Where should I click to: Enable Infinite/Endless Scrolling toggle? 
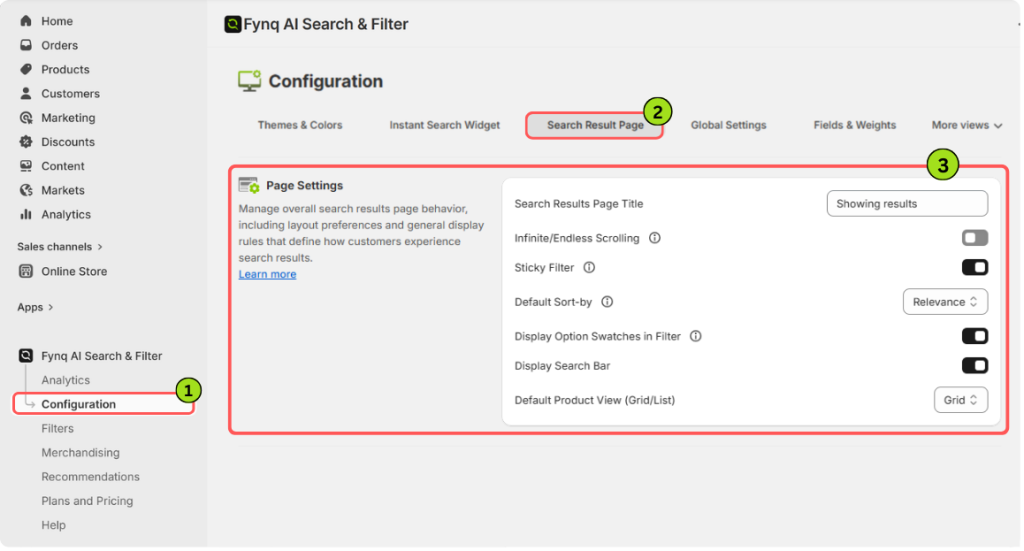[x=974, y=238]
